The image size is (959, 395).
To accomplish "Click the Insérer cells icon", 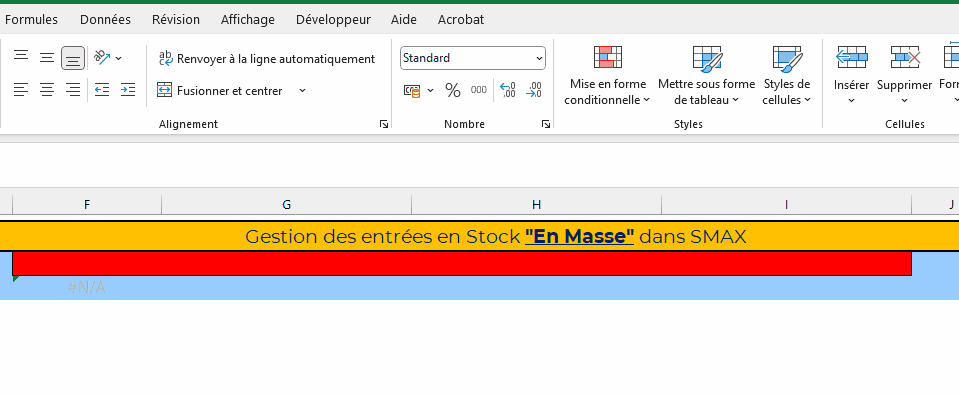I will [851, 57].
